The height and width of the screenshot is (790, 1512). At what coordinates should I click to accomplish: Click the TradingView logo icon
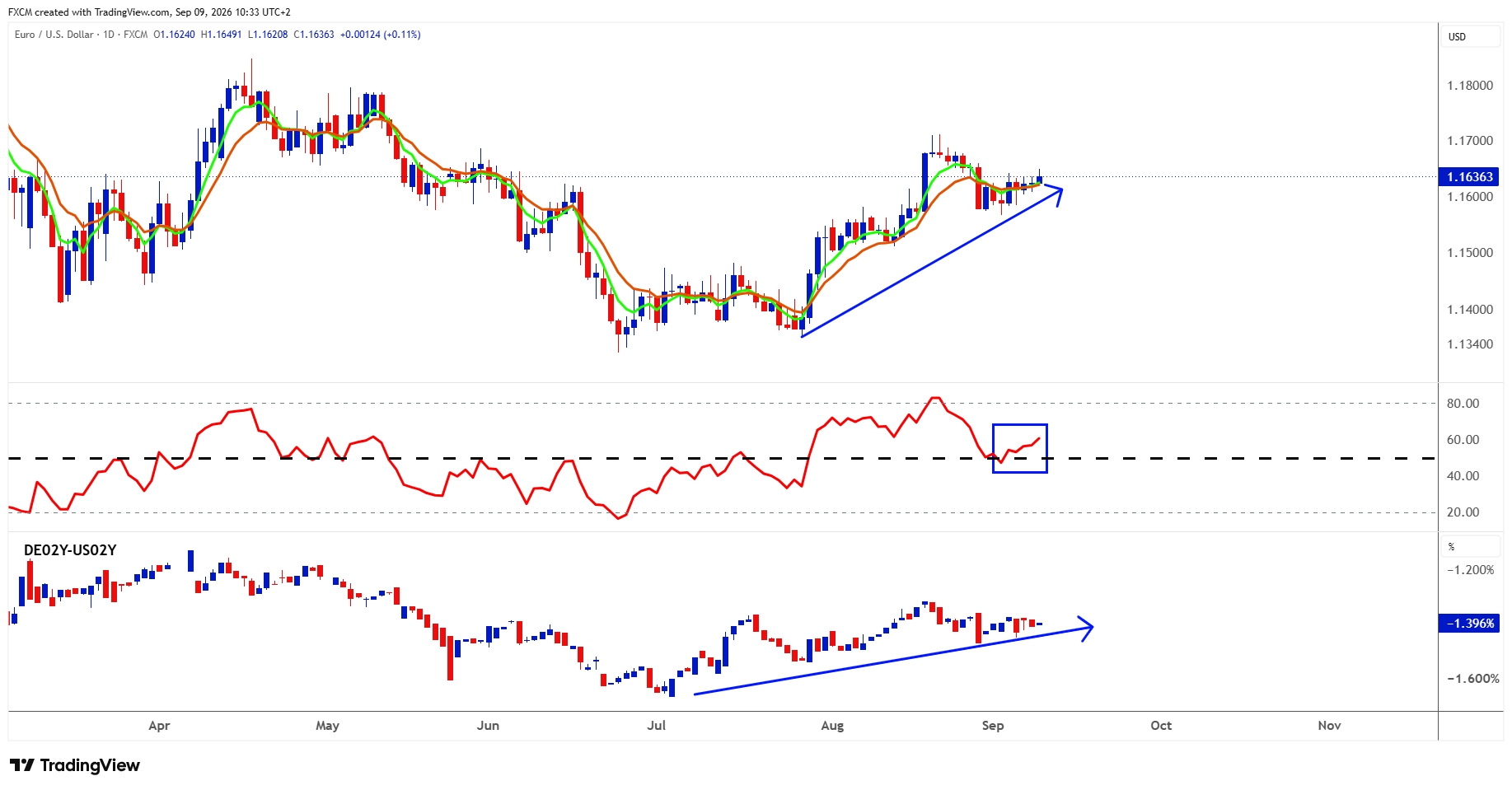click(x=22, y=765)
